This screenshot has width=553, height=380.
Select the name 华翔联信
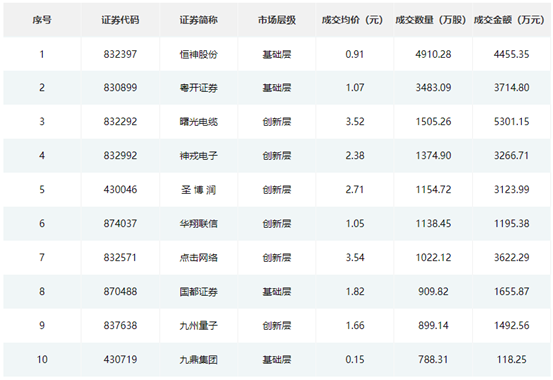tap(199, 224)
